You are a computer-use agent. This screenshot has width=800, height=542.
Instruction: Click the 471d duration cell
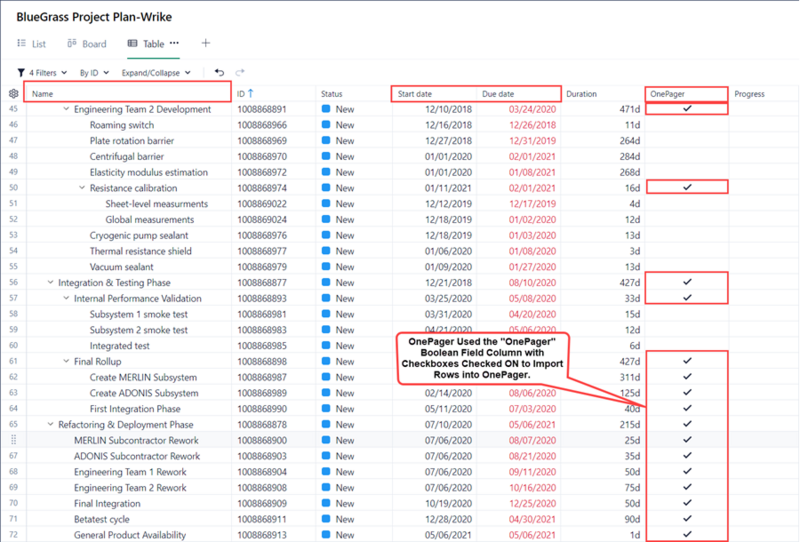pos(629,109)
